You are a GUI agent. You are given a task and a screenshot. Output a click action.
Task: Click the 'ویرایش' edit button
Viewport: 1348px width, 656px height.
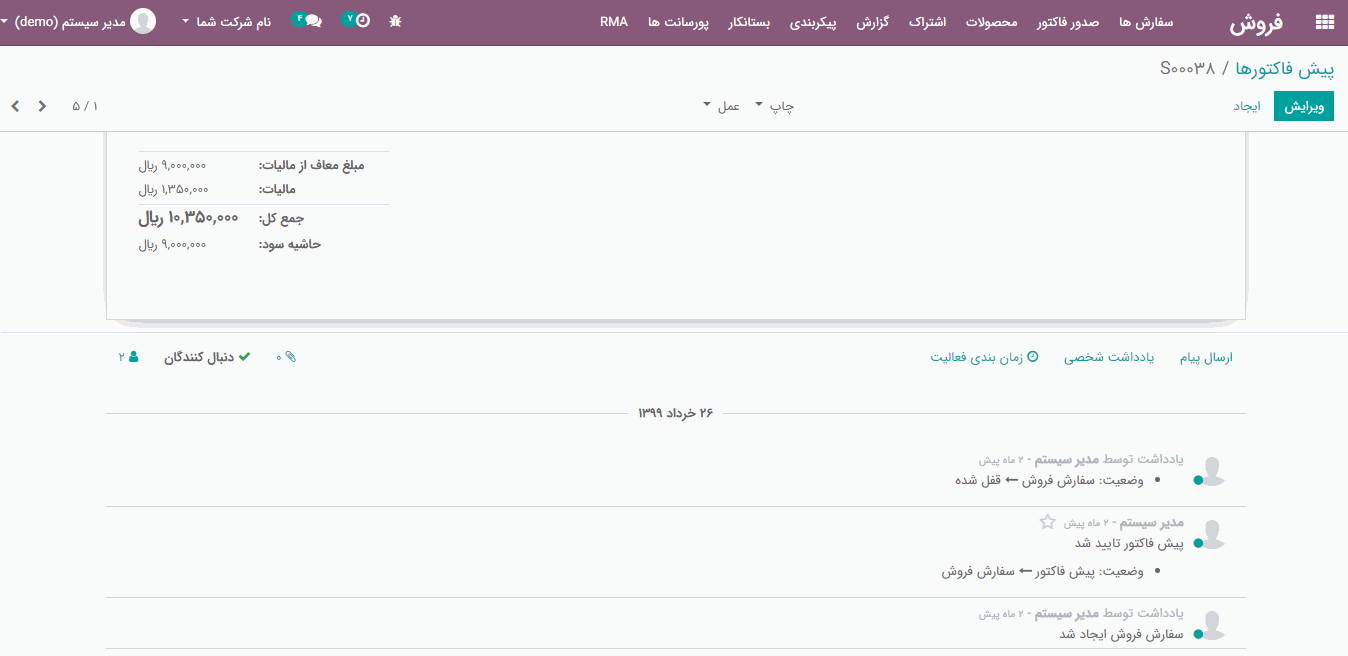point(1303,106)
